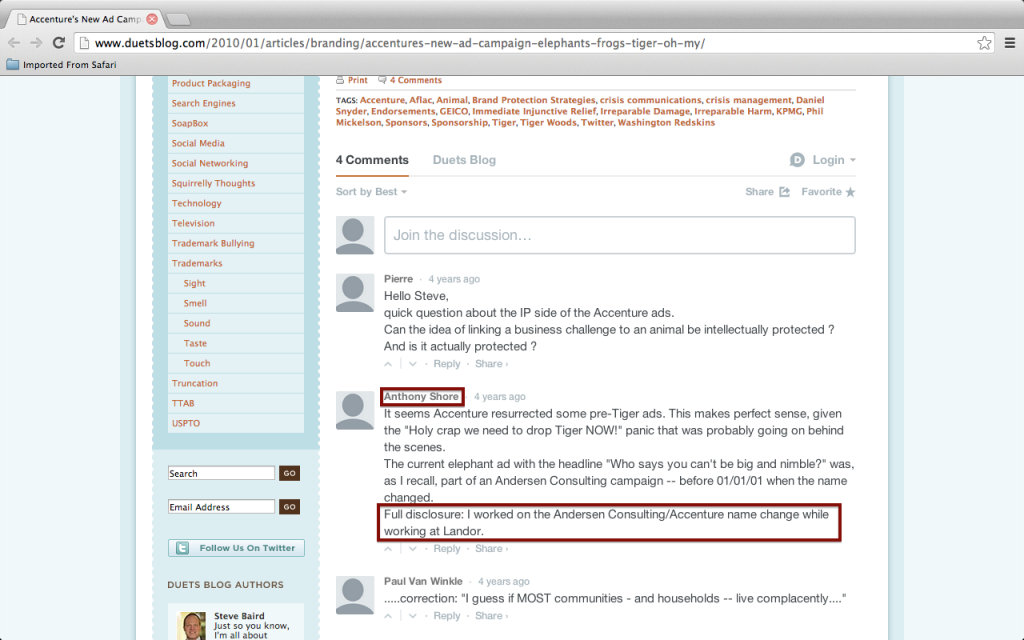Click the address bar URL field
This screenshot has width=1024, height=640.
pos(534,43)
